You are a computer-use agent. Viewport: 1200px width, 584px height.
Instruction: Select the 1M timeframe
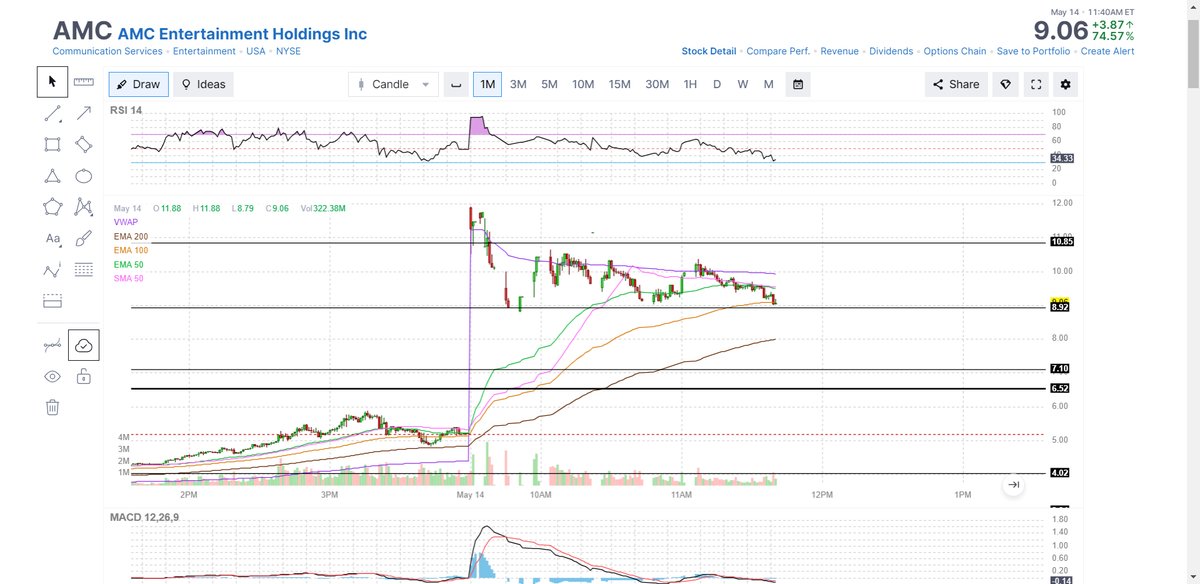pyautogui.click(x=487, y=84)
